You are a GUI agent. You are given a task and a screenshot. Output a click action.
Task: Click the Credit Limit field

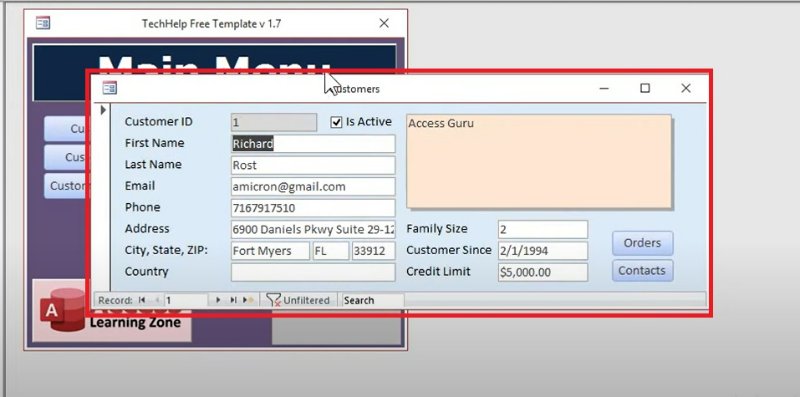pos(543,272)
